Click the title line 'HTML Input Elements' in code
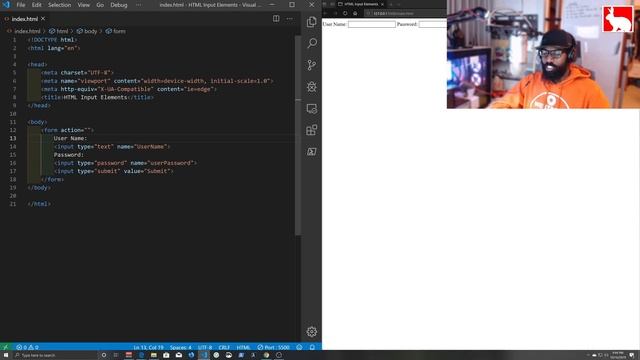640x360 pixels. click(x=96, y=97)
